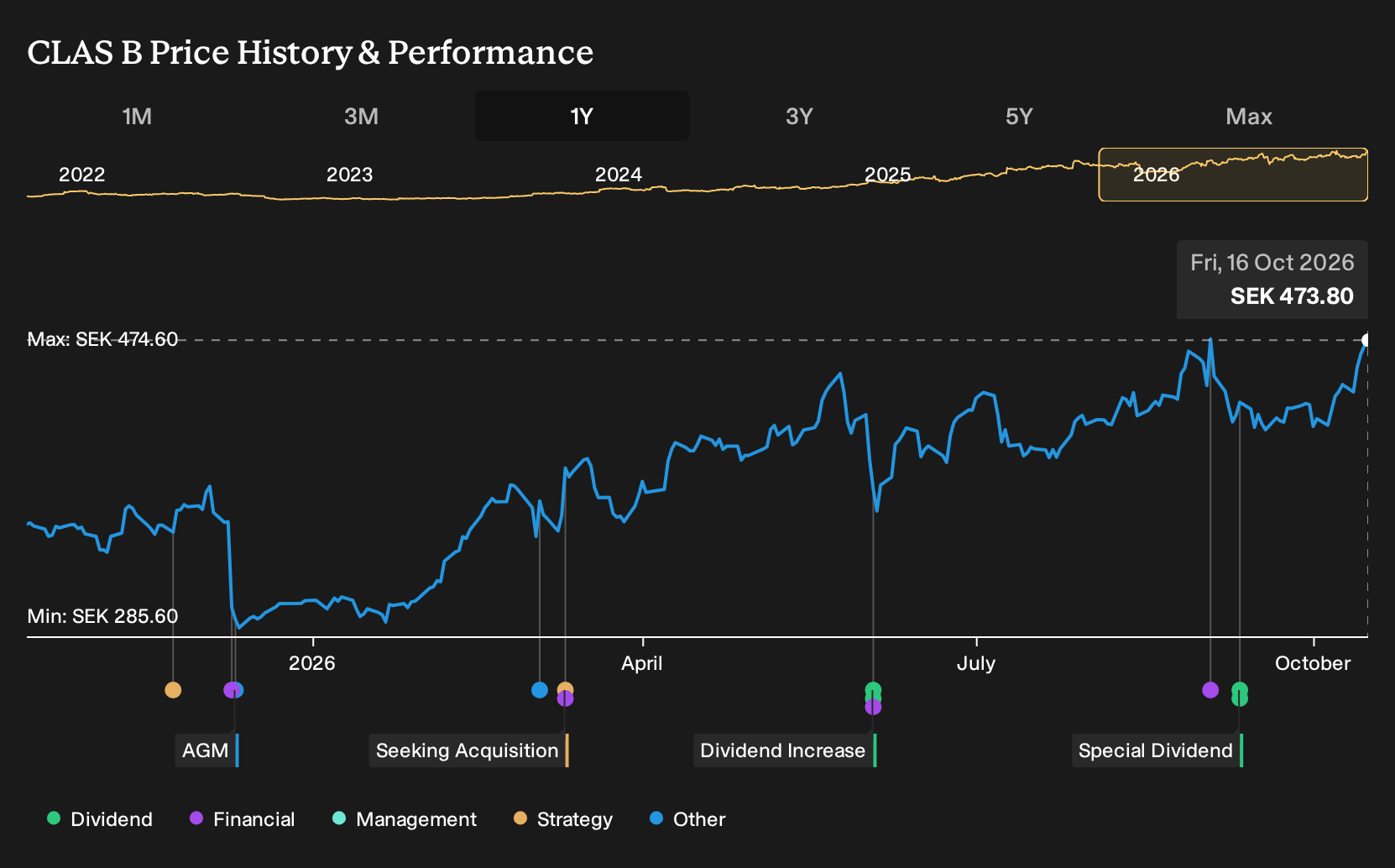Toggle the Dividend legend filter
Image resolution: width=1395 pixels, height=868 pixels.
100,819
